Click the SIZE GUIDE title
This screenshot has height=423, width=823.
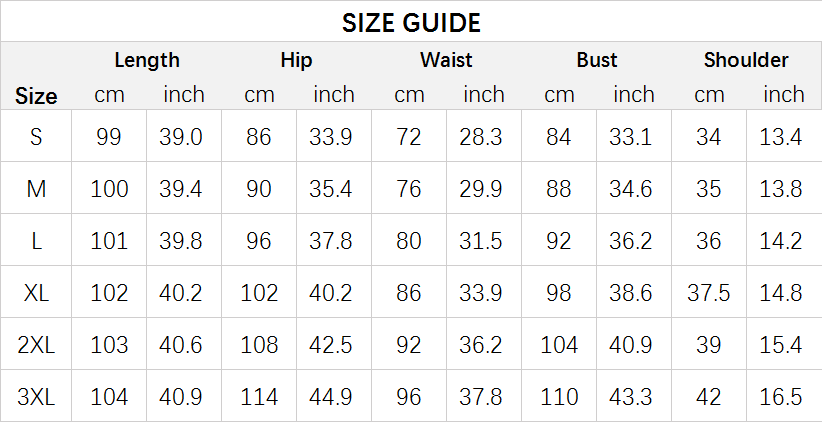coord(411,22)
